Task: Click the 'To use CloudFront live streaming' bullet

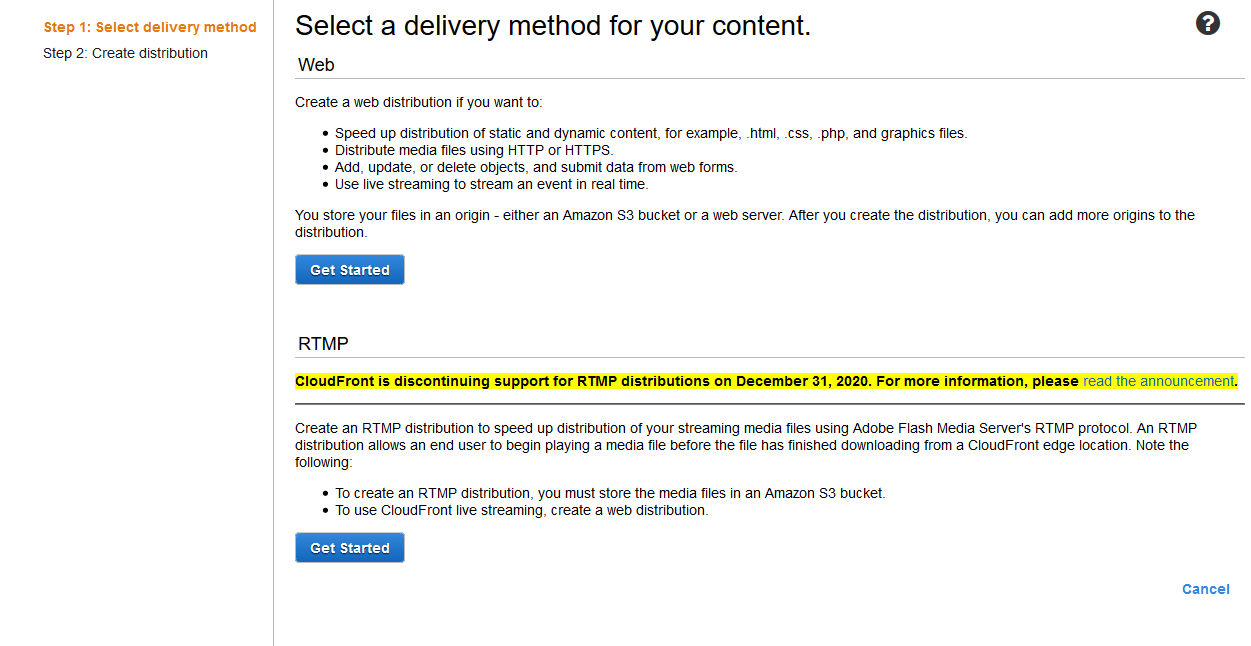Action: [521, 510]
